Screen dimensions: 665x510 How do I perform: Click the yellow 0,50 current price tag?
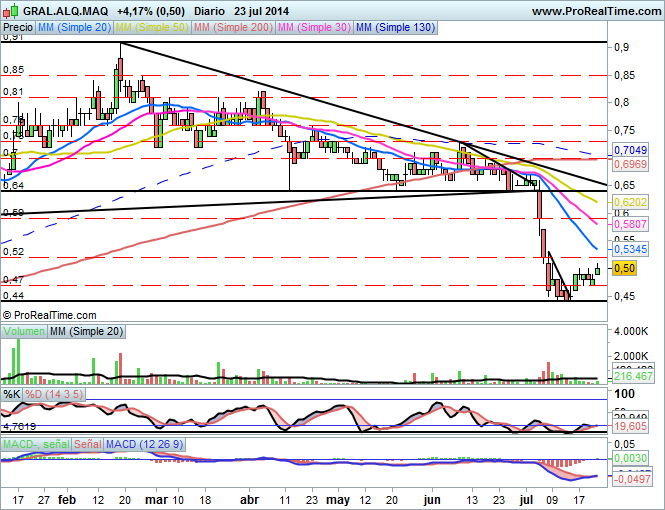tap(624, 268)
